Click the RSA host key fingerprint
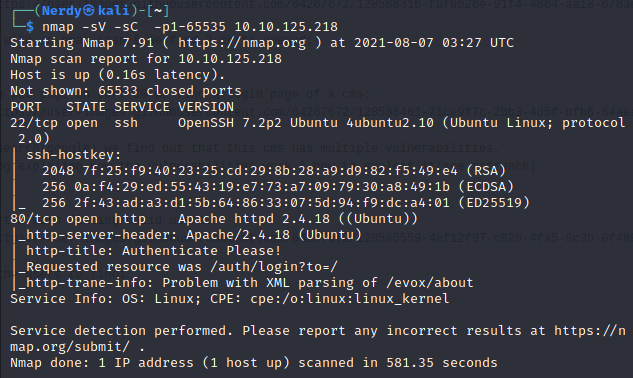This screenshot has width=633, height=378. (270, 171)
